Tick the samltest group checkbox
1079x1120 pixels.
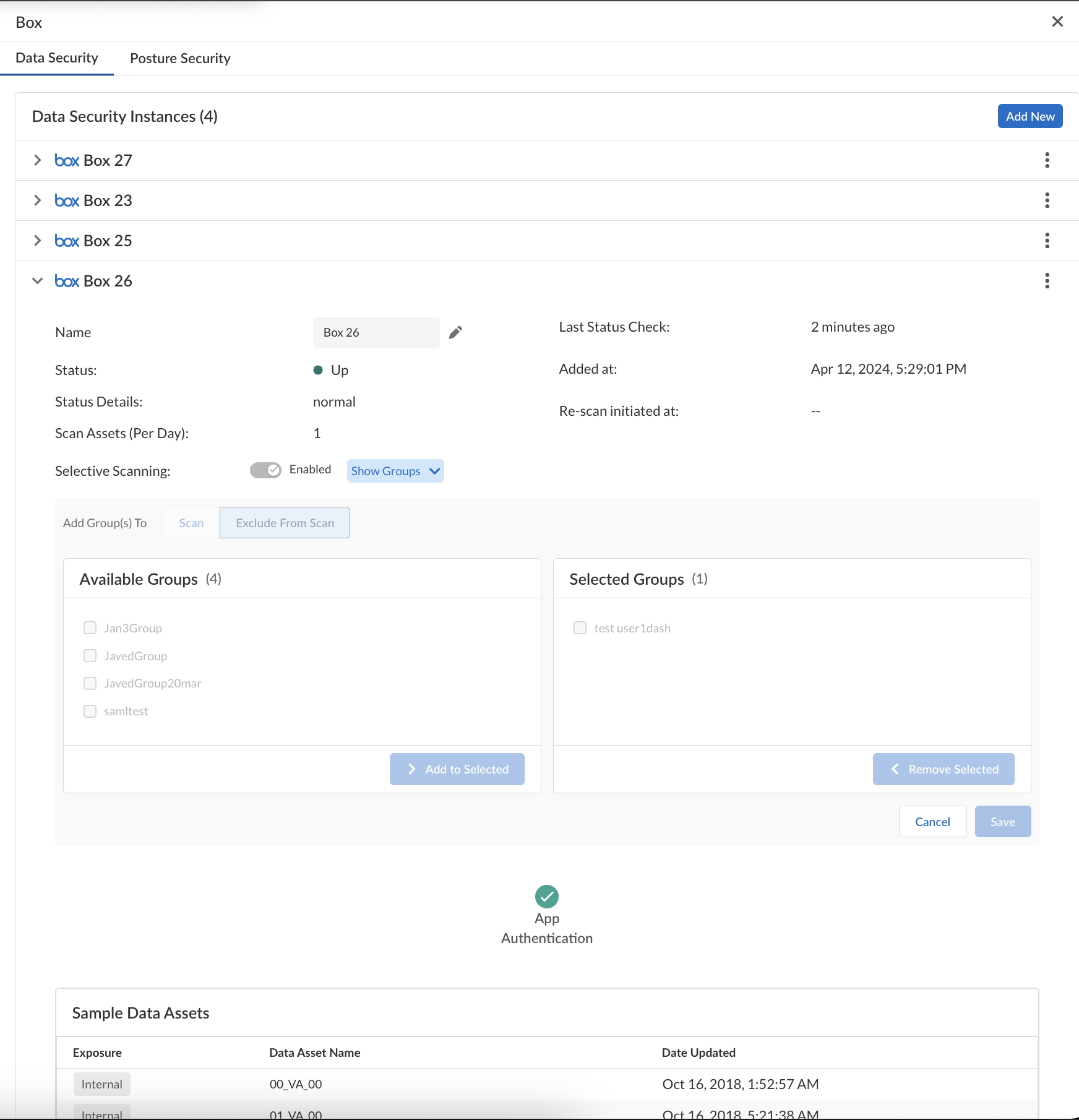point(90,711)
